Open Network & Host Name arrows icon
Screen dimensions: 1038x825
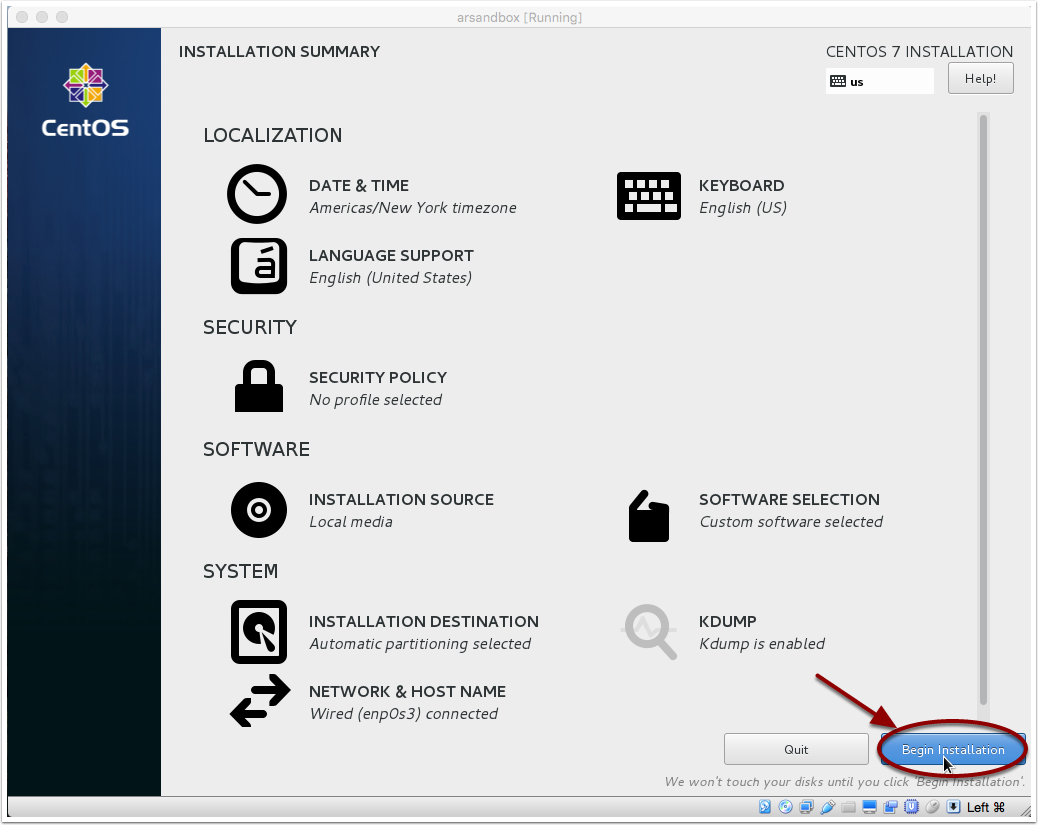coord(260,701)
